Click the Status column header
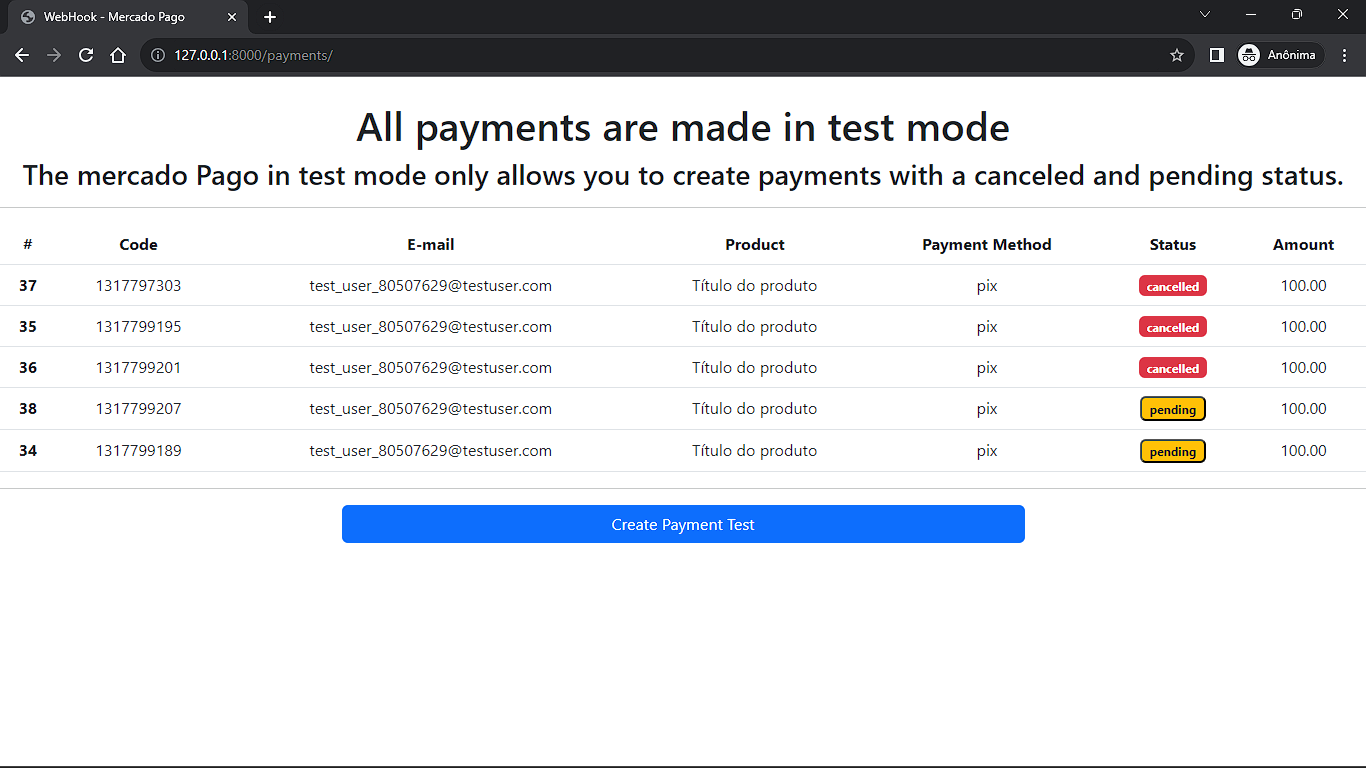This screenshot has height=768, width=1366. [1173, 244]
